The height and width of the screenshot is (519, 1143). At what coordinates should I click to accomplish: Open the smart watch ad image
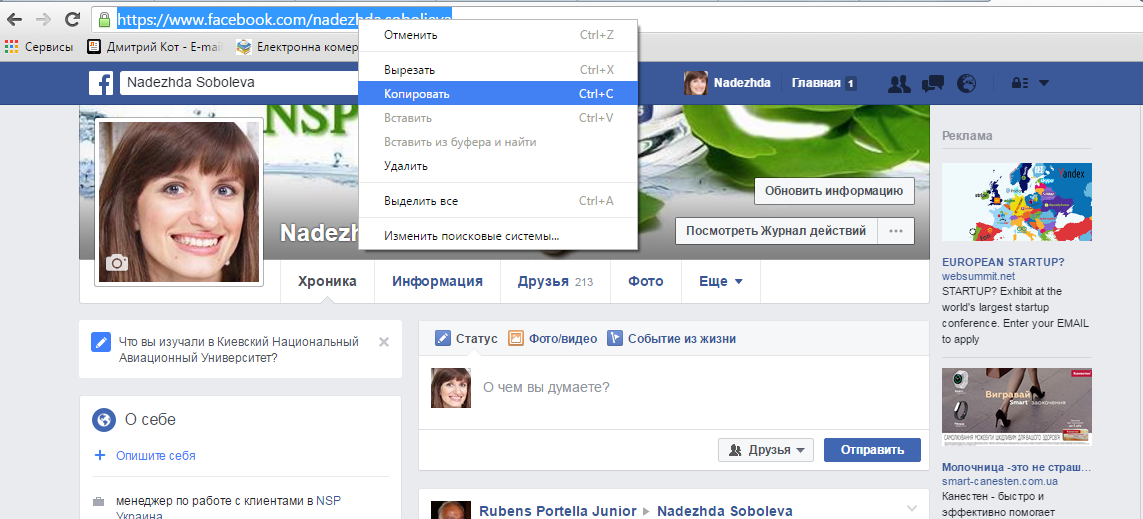coord(1017,406)
